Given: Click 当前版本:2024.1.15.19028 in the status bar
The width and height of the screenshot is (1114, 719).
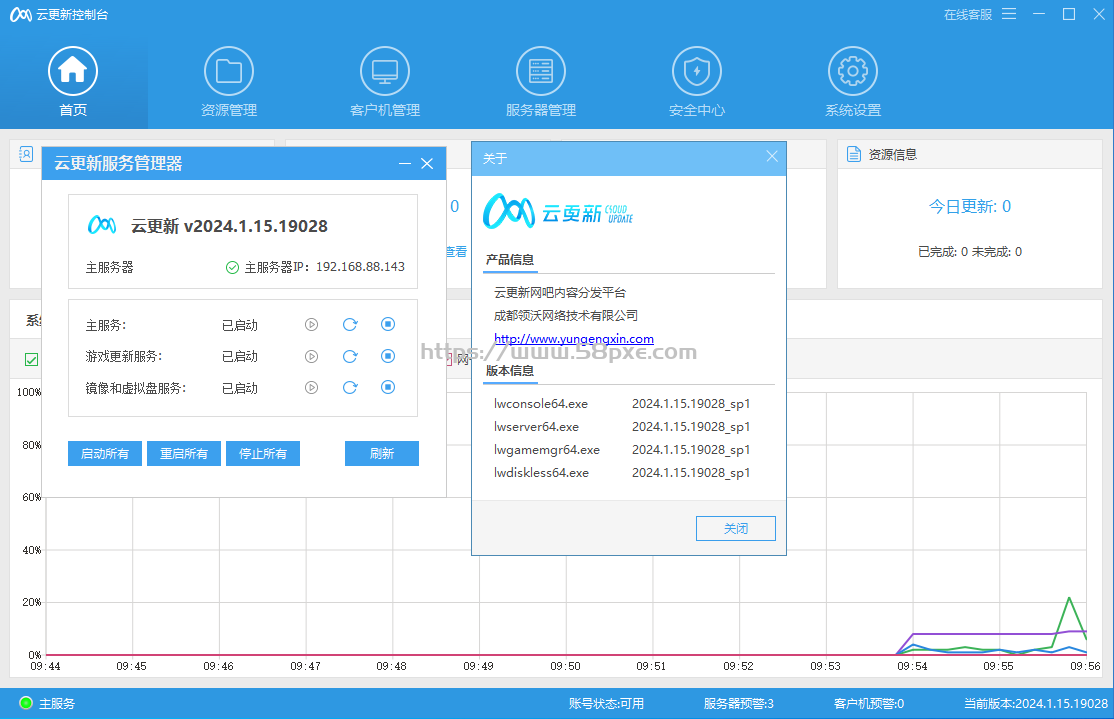Looking at the screenshot, I should point(1036,703).
